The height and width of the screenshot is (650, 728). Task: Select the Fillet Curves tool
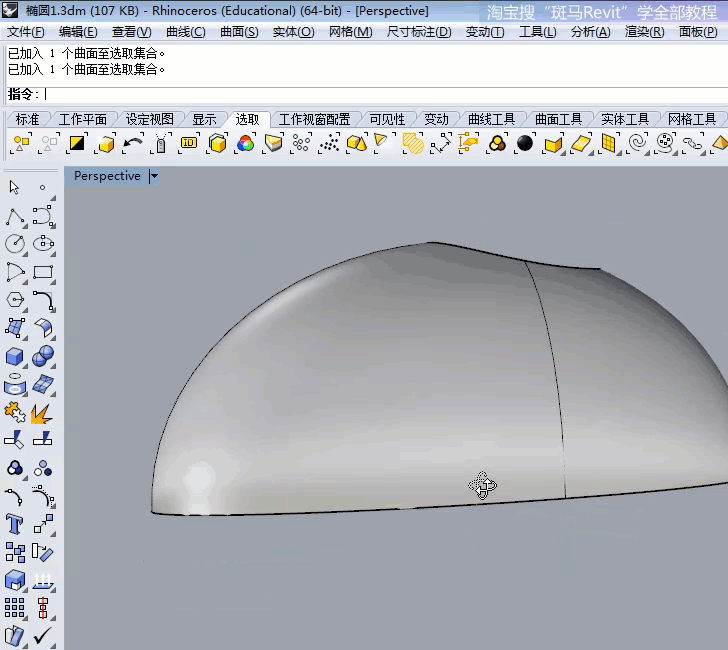click(x=43, y=300)
